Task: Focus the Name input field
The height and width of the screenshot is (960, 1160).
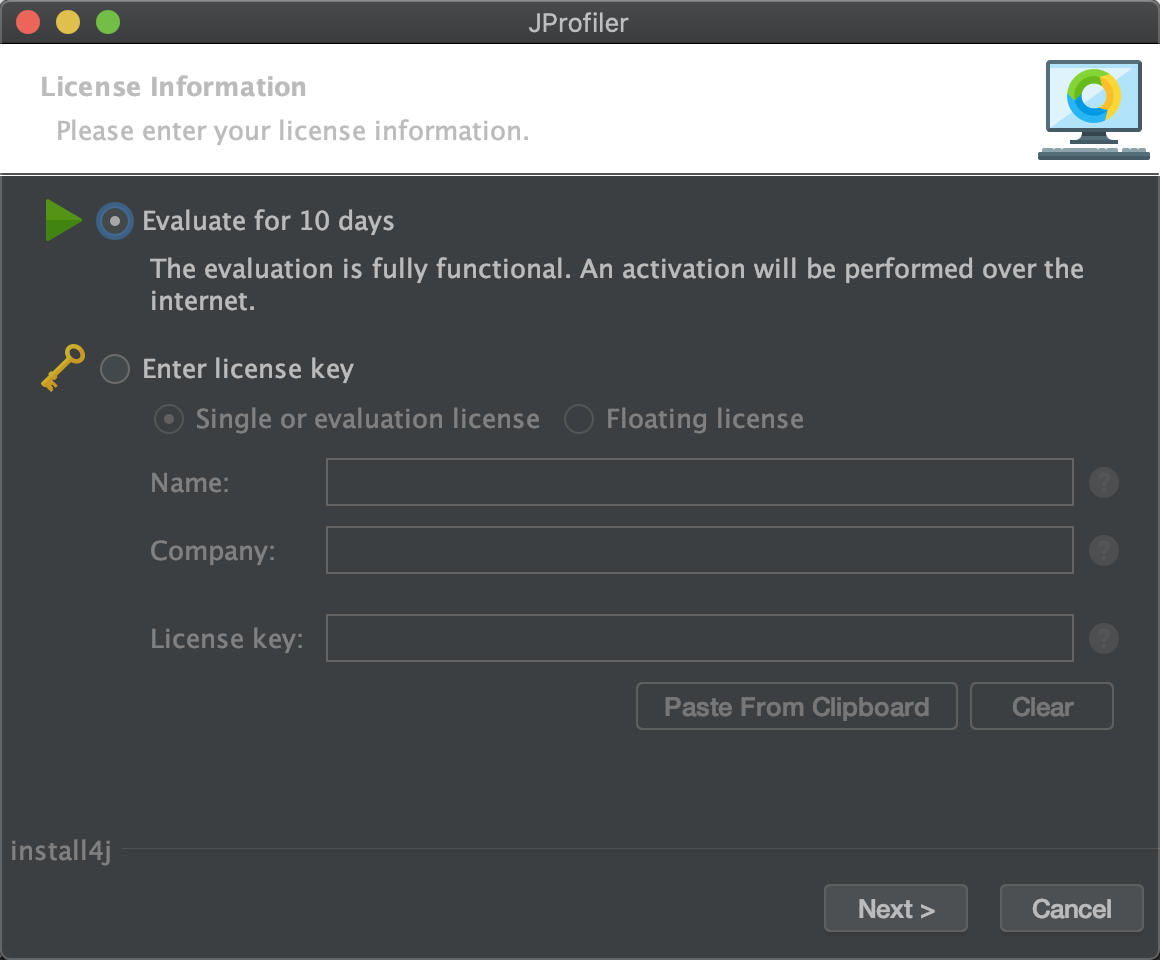Action: (699, 482)
